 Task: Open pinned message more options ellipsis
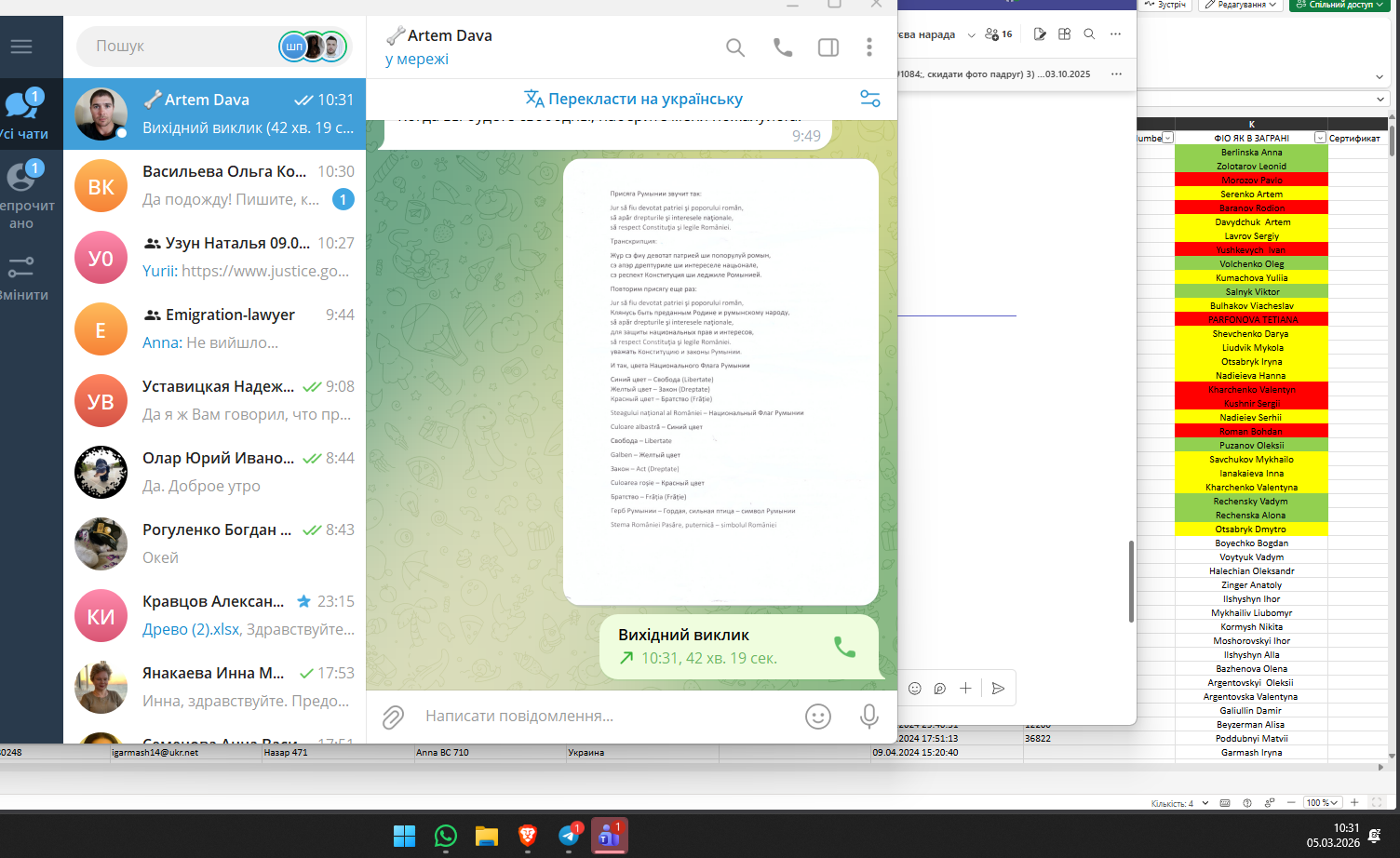coord(1116,74)
